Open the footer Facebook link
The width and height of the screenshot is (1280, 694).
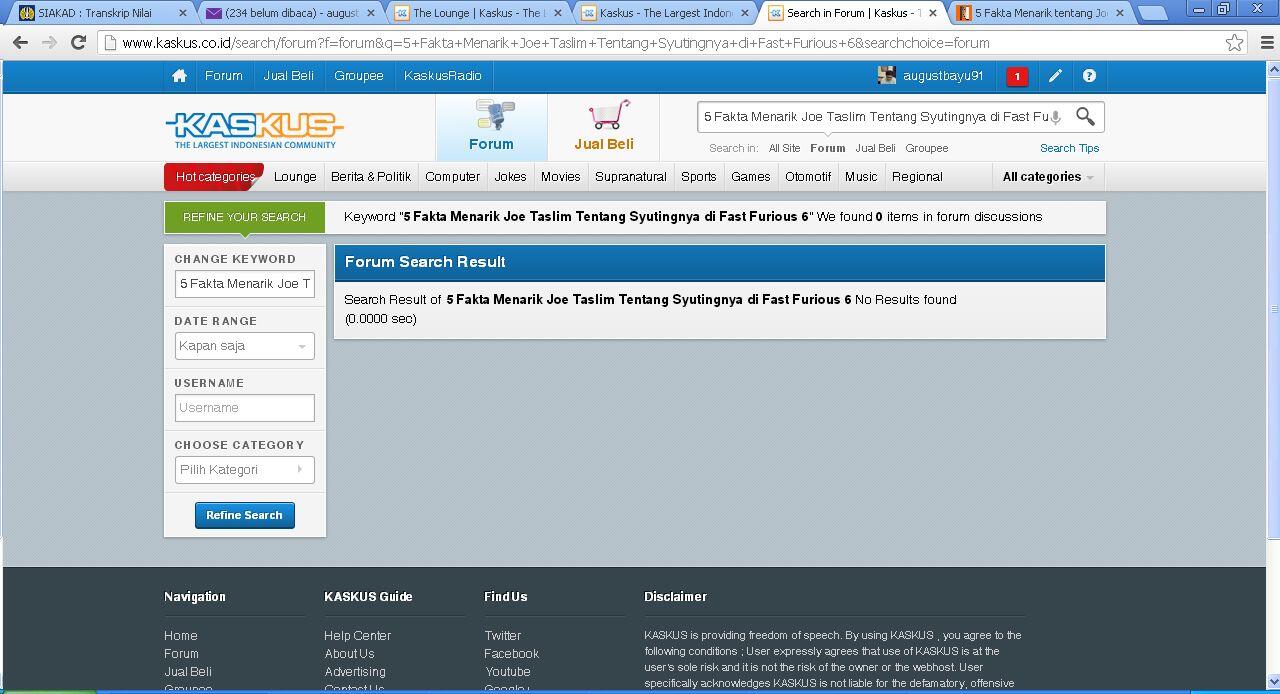pyautogui.click(x=511, y=654)
